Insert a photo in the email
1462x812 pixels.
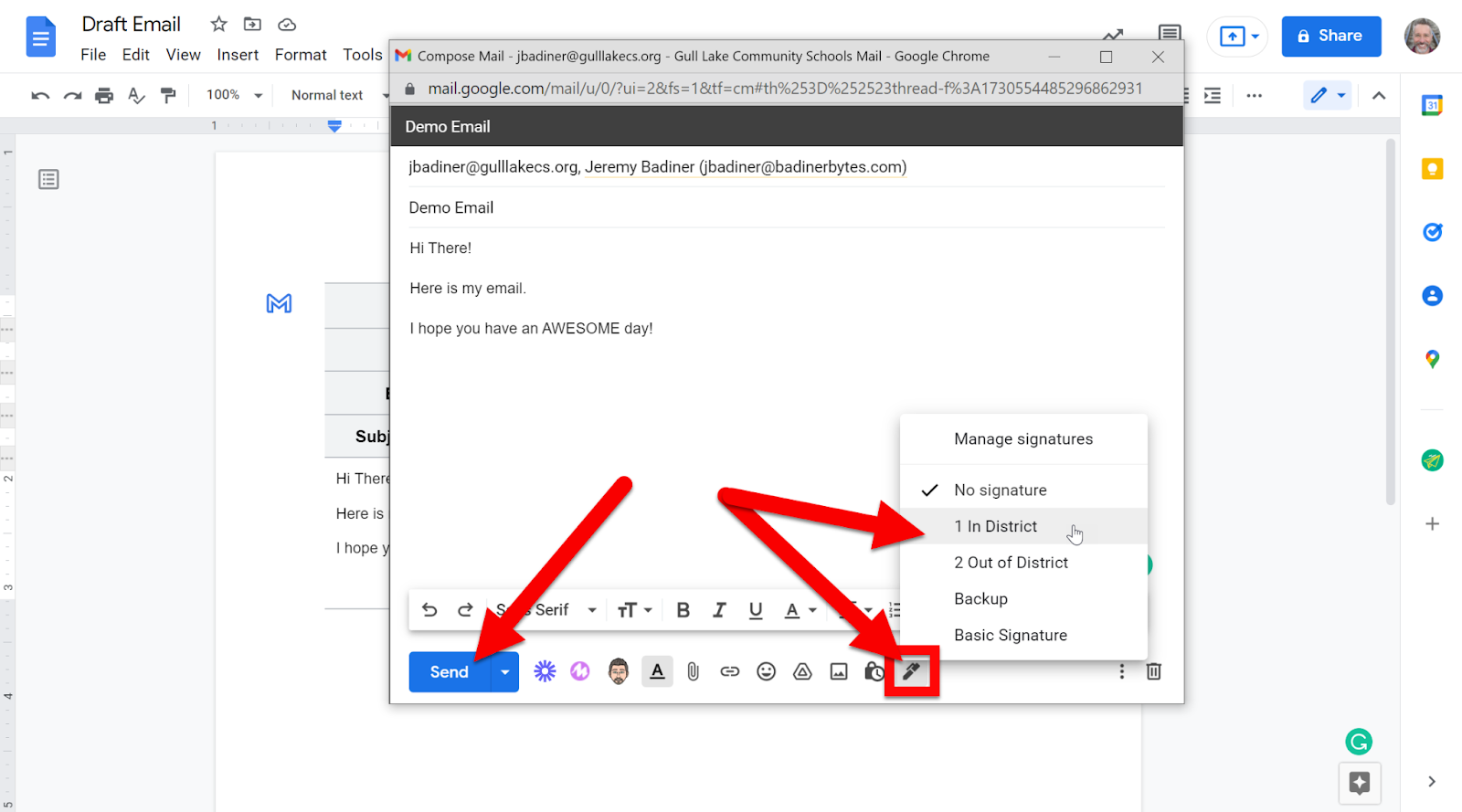(x=839, y=672)
